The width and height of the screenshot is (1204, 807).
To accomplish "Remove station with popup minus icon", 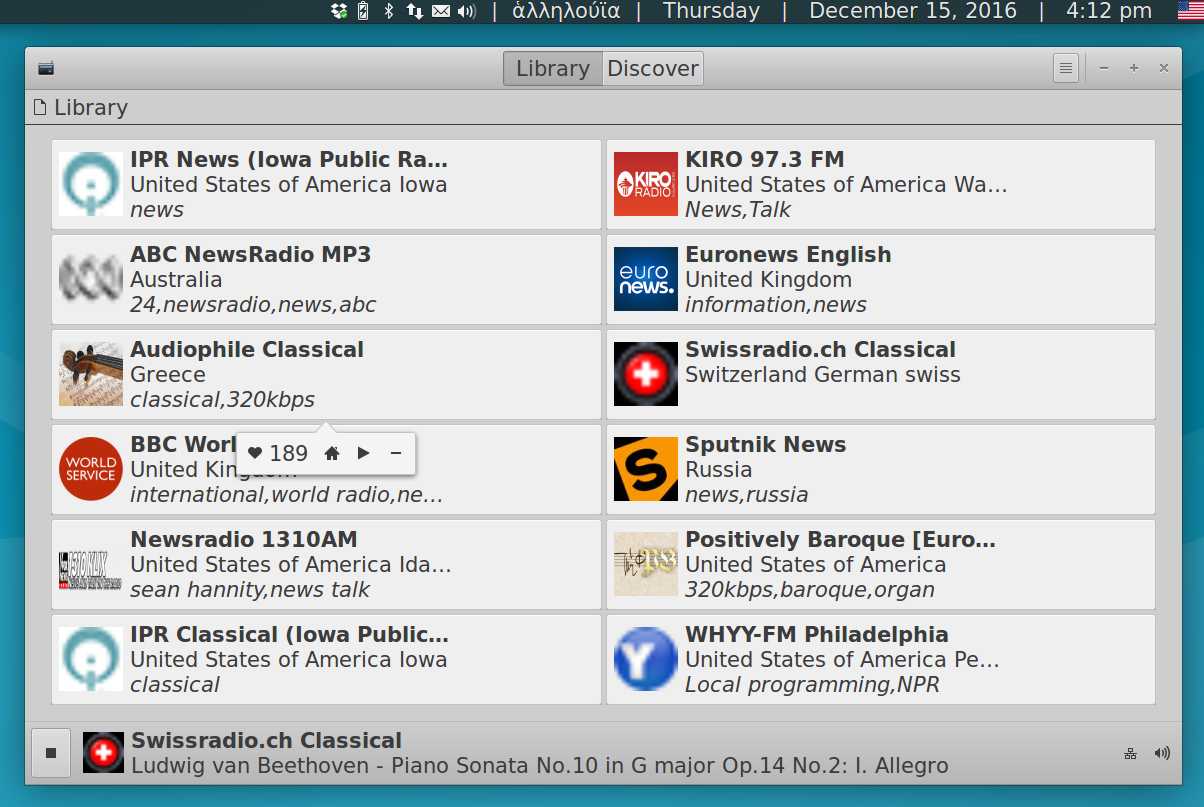I will tap(396, 453).
